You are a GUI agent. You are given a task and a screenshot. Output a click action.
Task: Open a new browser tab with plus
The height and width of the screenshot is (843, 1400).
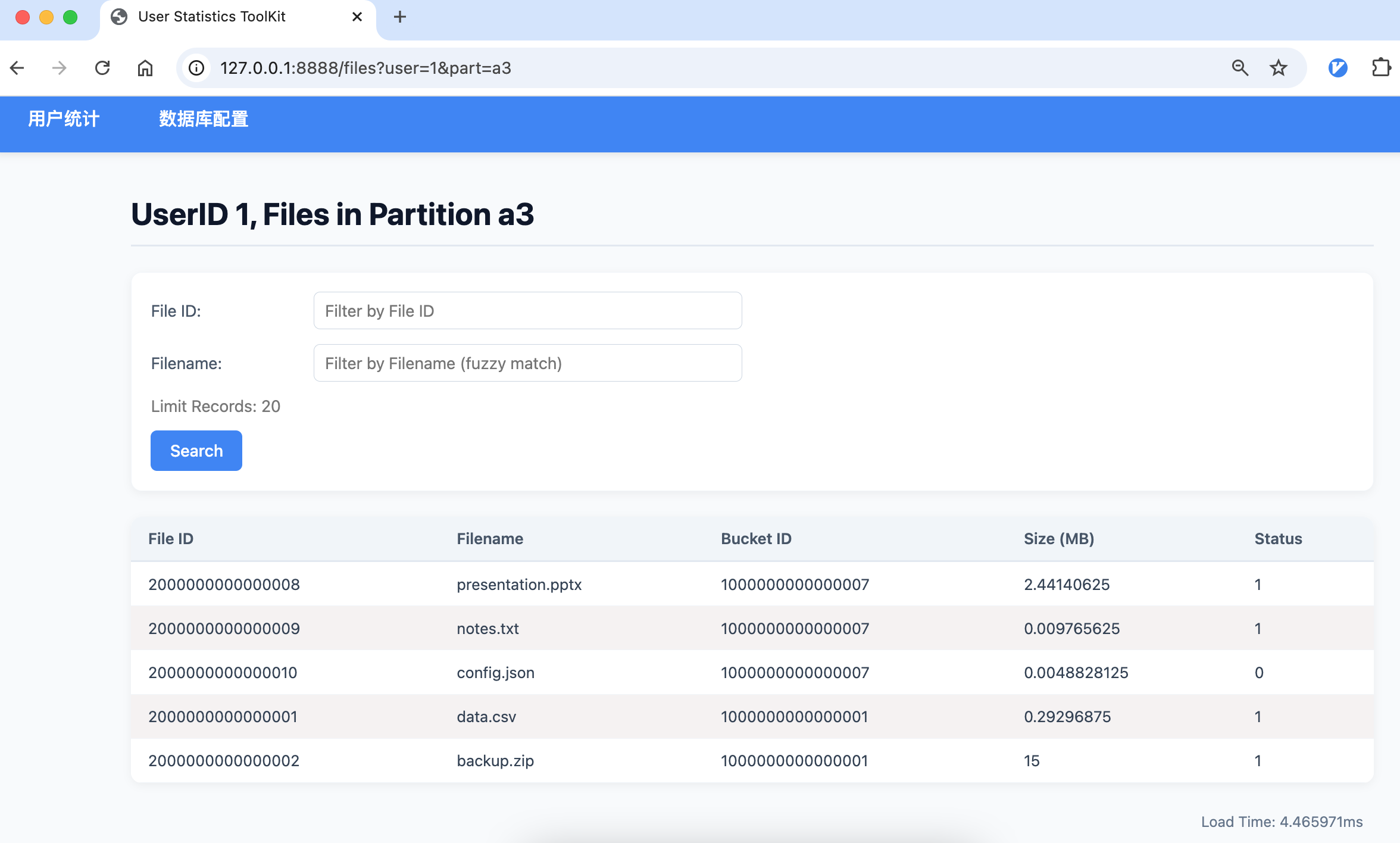[x=400, y=17]
